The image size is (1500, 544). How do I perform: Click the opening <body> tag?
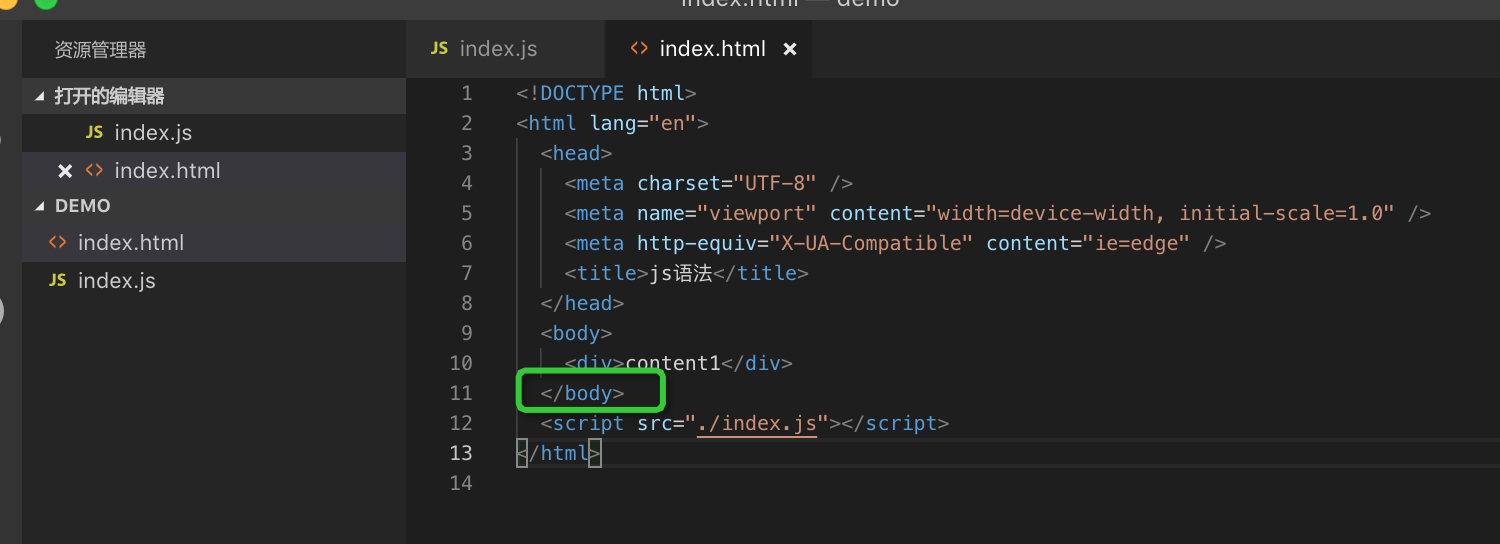[576, 333]
